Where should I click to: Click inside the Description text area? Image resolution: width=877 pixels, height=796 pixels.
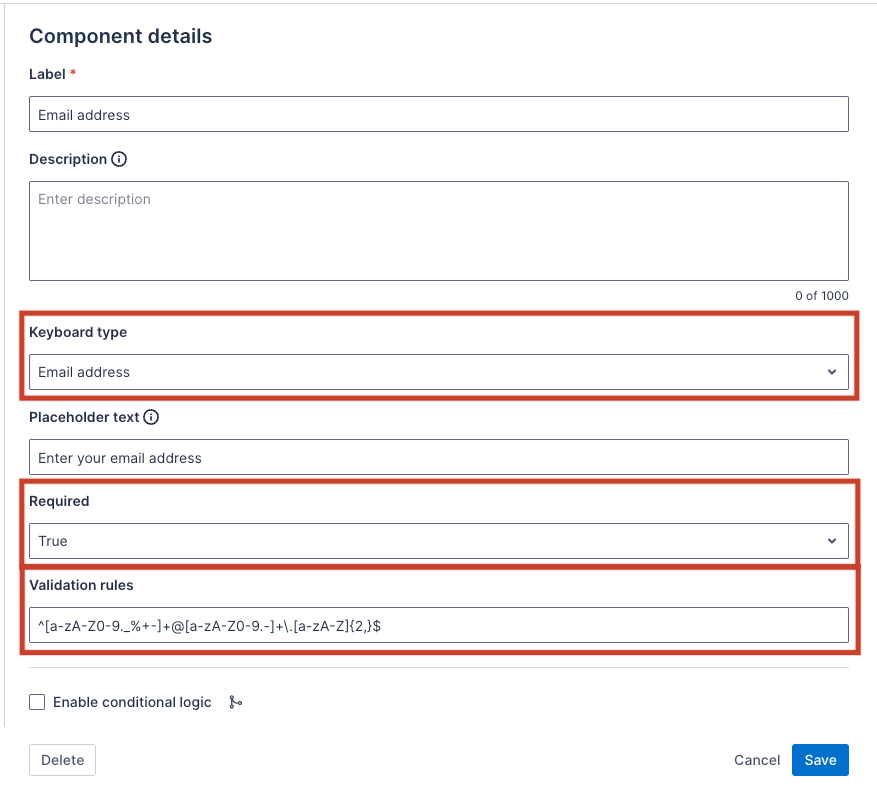click(438, 231)
